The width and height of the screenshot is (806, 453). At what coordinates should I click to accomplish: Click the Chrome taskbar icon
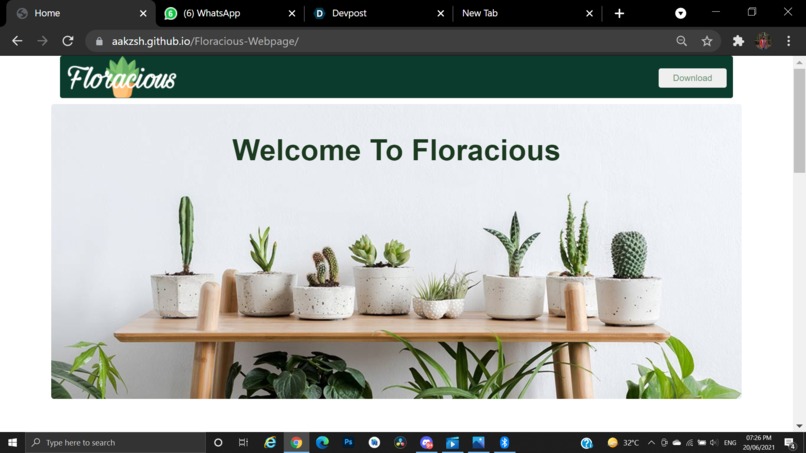point(296,442)
